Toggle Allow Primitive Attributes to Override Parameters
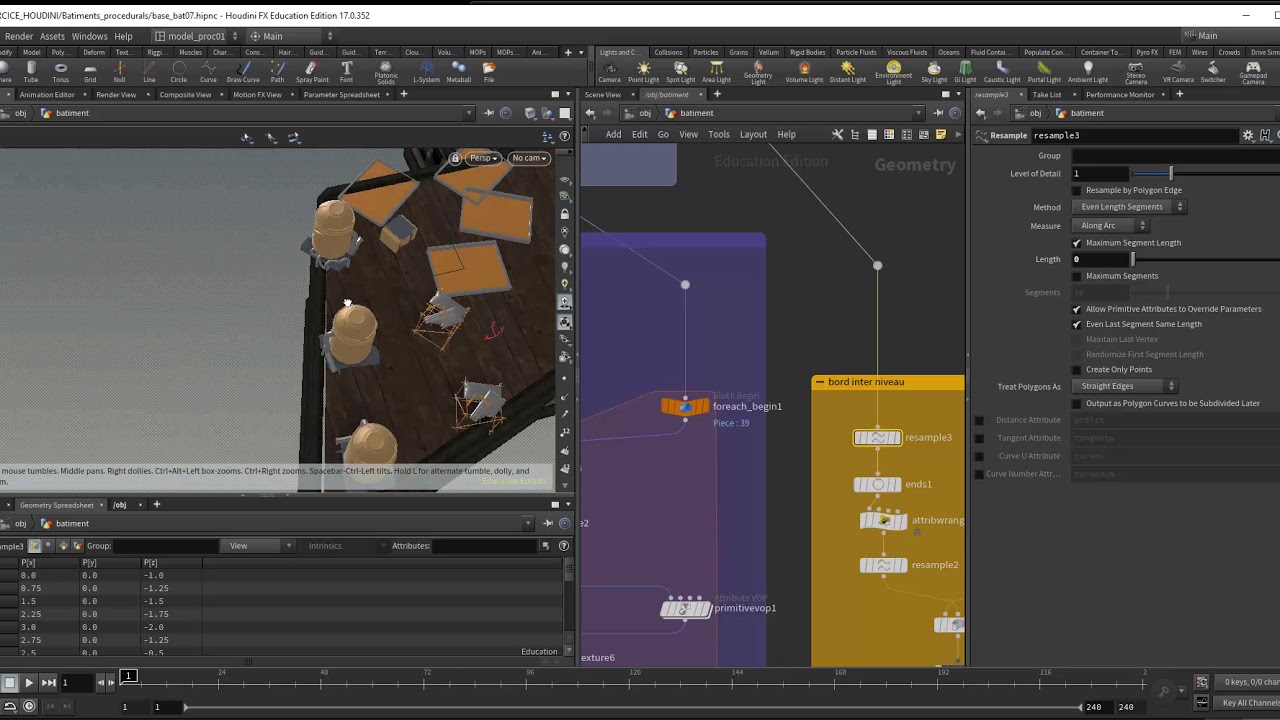 pos(1077,309)
